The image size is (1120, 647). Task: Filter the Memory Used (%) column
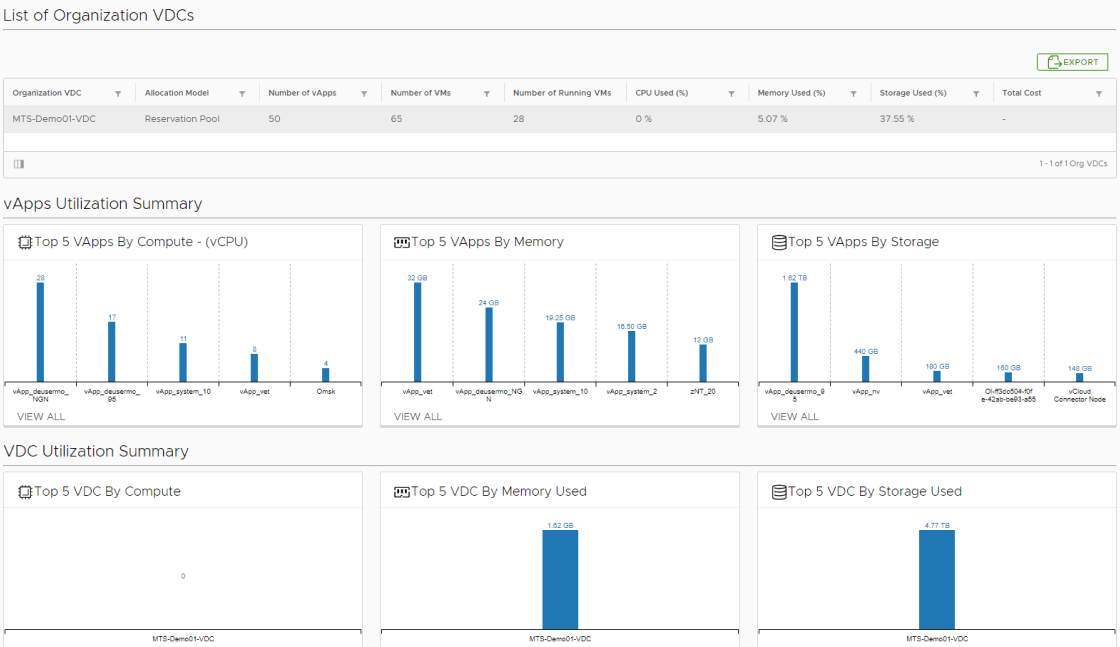853,94
